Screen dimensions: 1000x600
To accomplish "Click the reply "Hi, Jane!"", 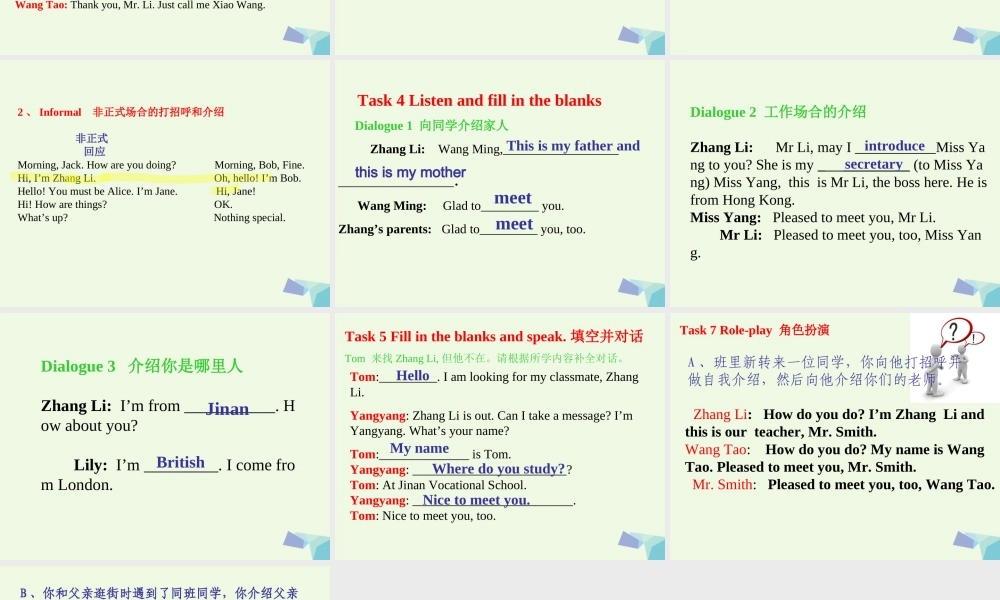I will pos(235,191).
